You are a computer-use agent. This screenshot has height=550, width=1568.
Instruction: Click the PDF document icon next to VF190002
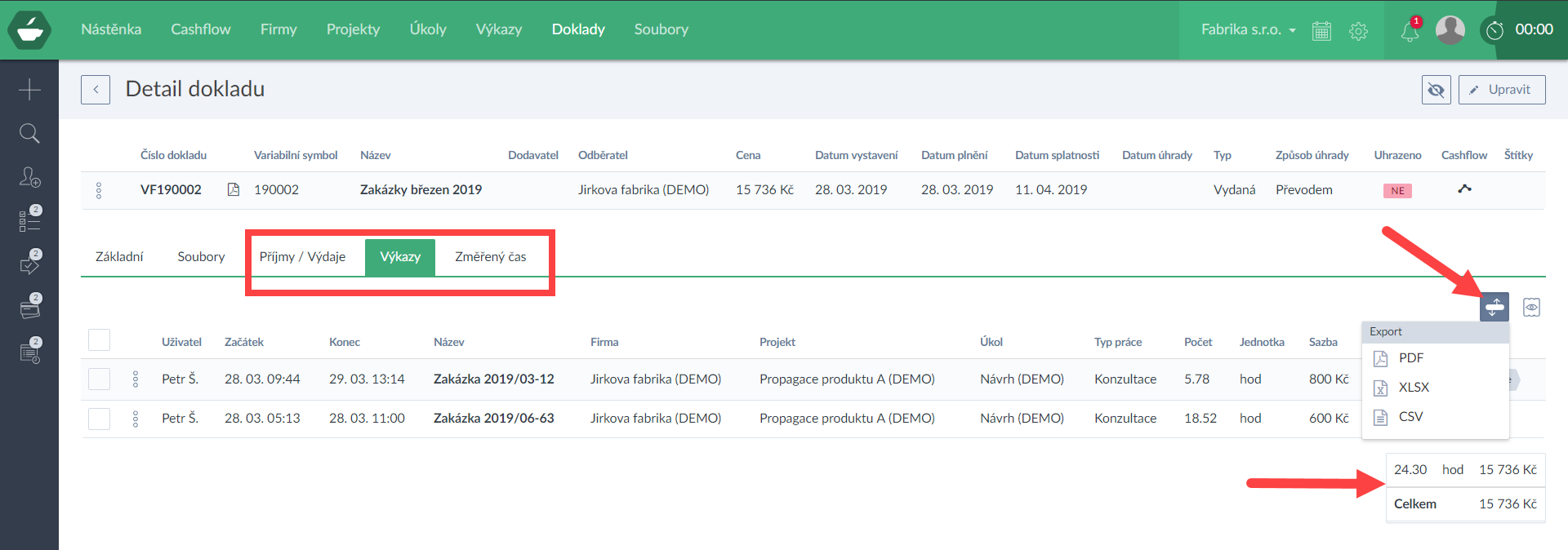[x=234, y=189]
